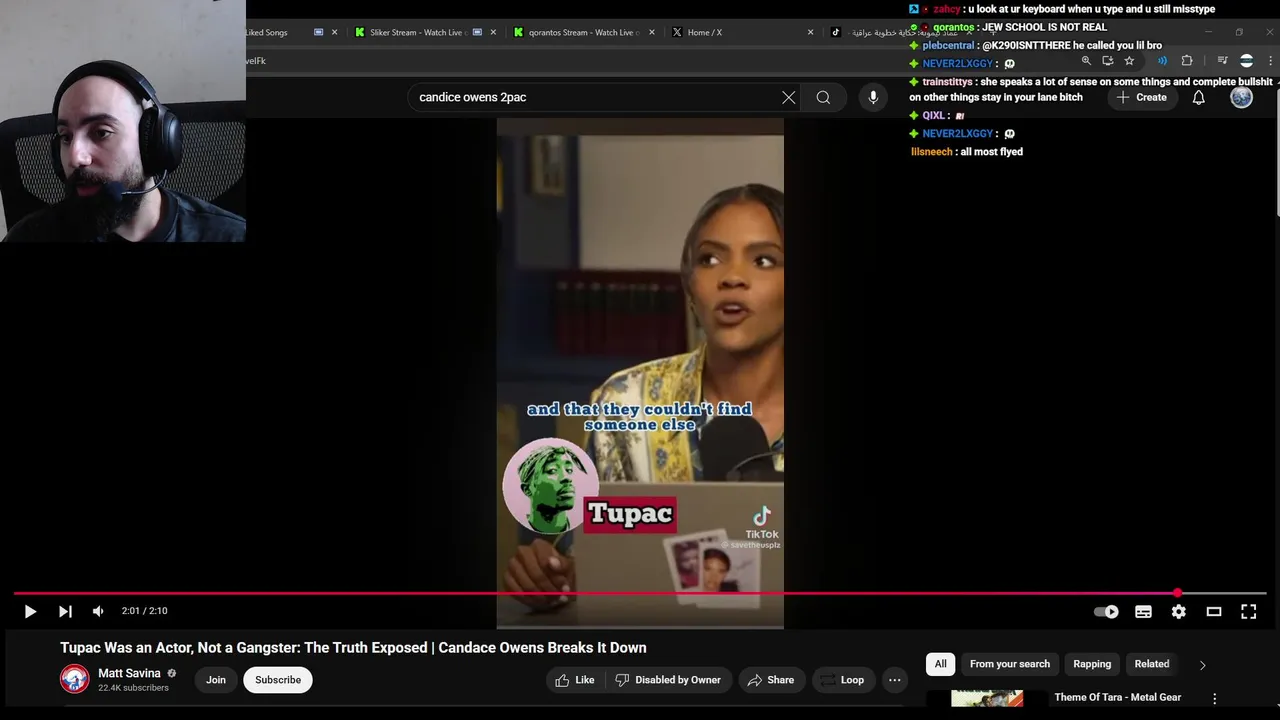Open YouTube notifications bell

pyautogui.click(x=1198, y=97)
